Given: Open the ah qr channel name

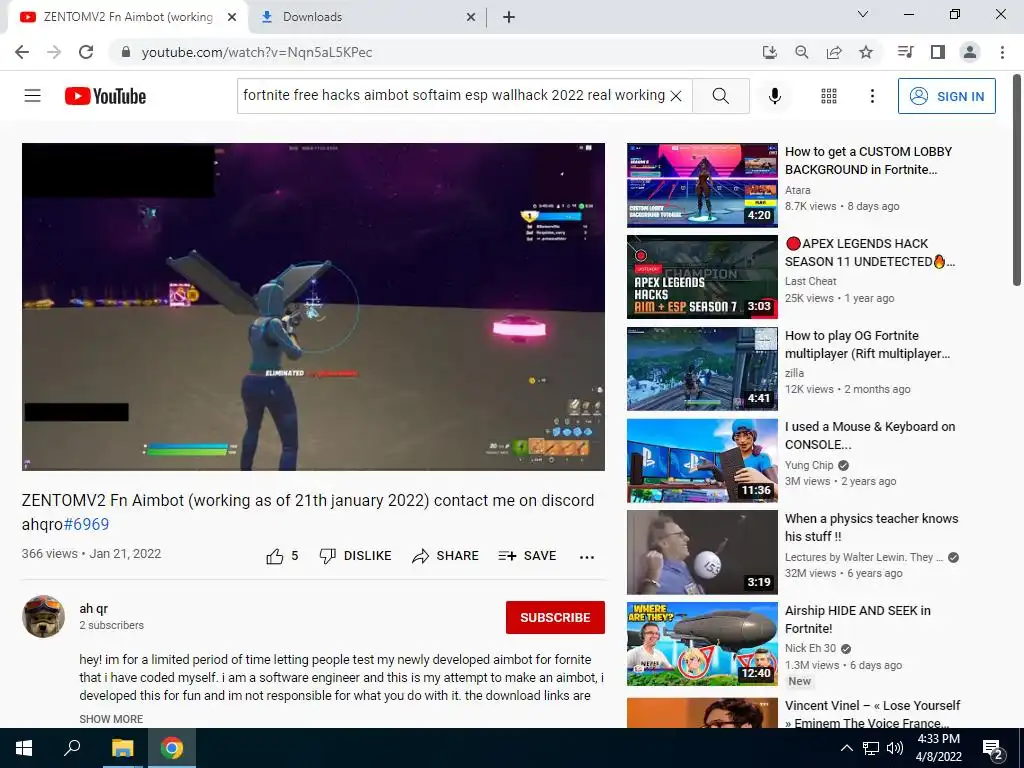Looking at the screenshot, I should pyautogui.click(x=93, y=609).
